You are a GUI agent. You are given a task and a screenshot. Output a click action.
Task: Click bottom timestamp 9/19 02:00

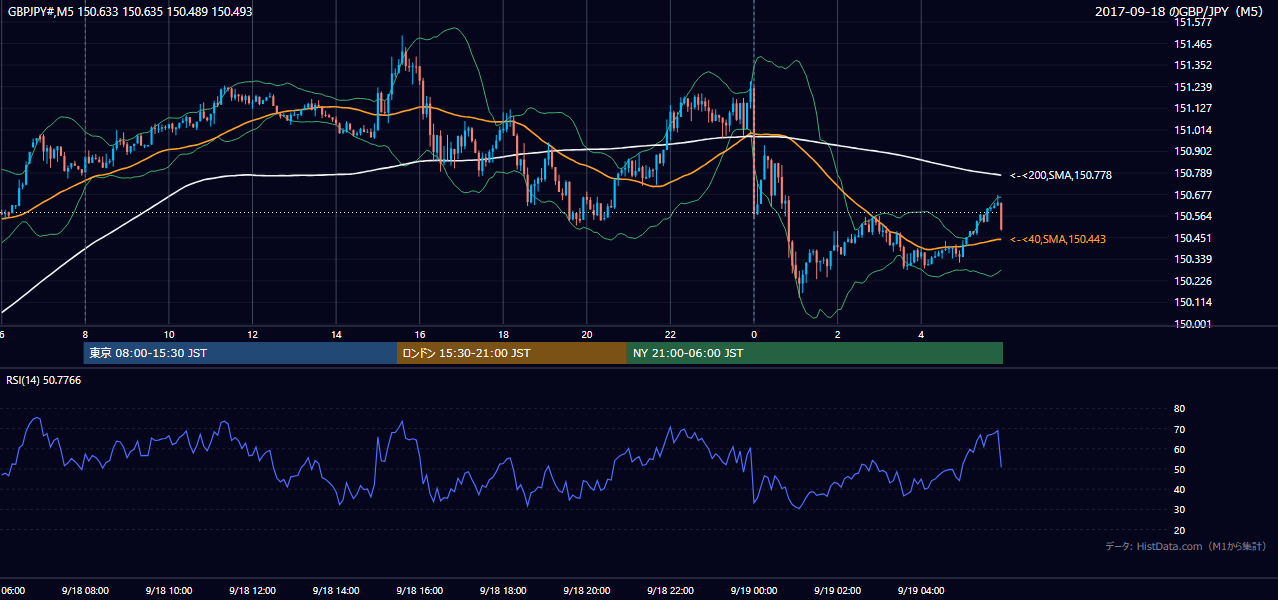click(837, 591)
